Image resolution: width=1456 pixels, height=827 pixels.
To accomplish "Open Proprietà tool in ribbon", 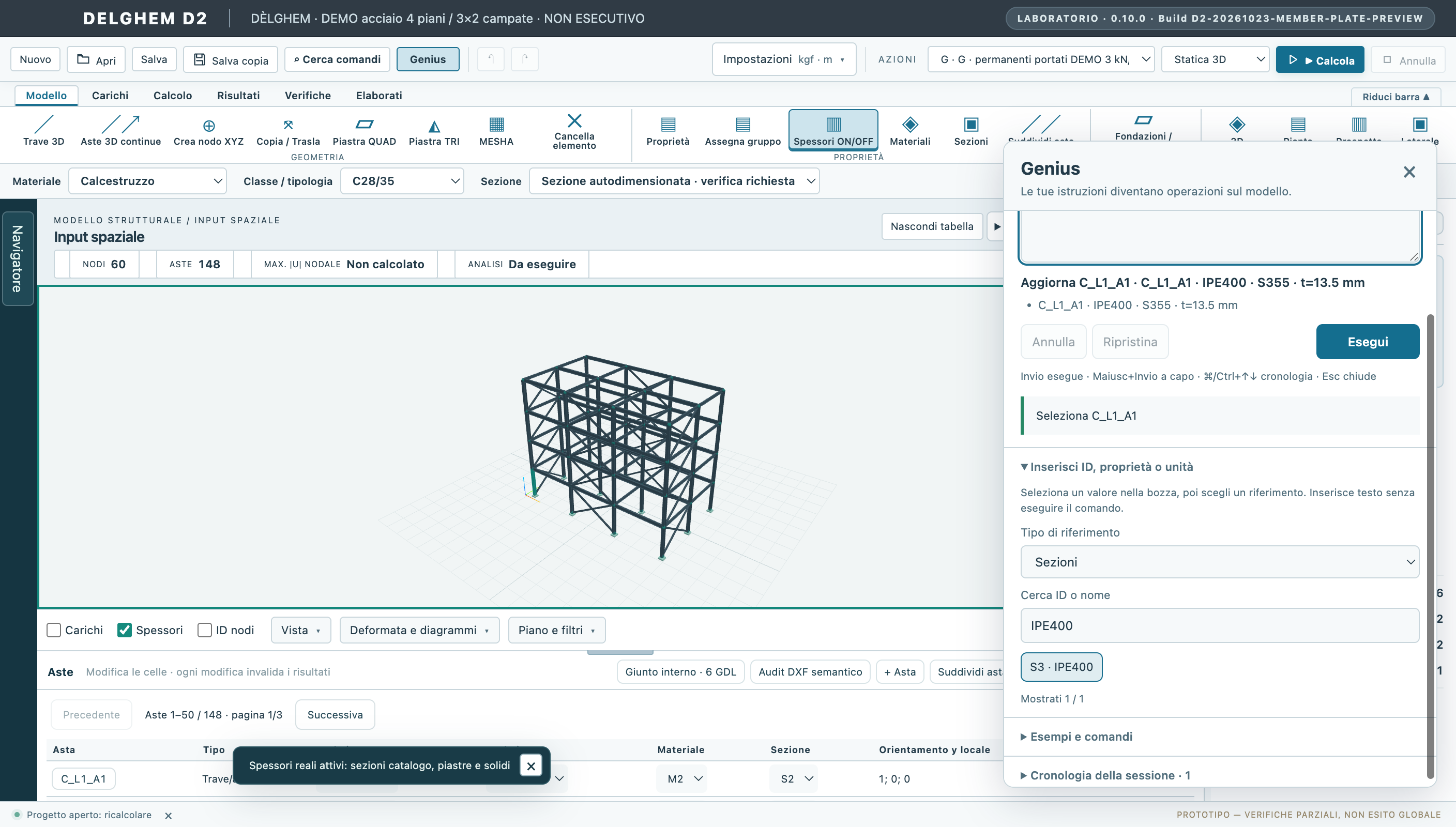I will click(668, 131).
